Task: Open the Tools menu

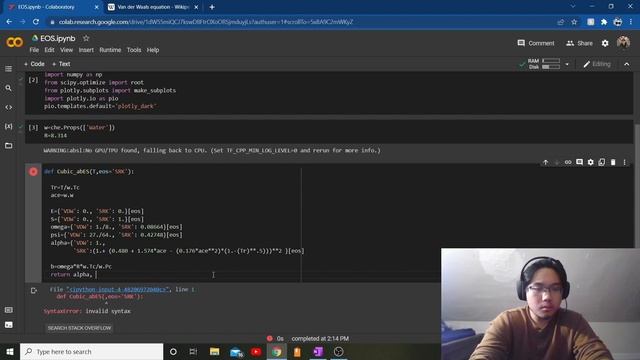Action: (134, 50)
